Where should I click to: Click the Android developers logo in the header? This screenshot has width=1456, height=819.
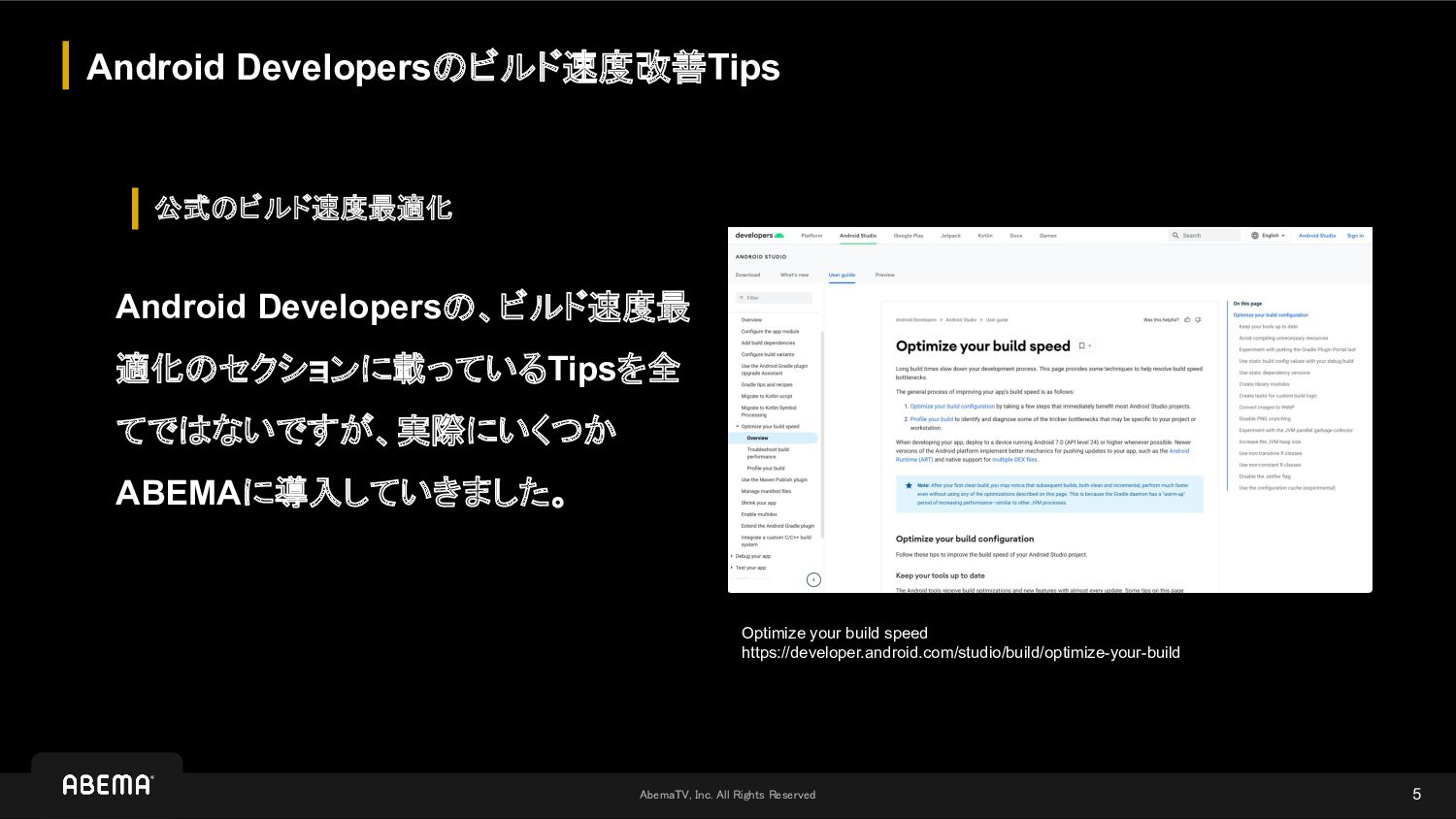pos(759,235)
